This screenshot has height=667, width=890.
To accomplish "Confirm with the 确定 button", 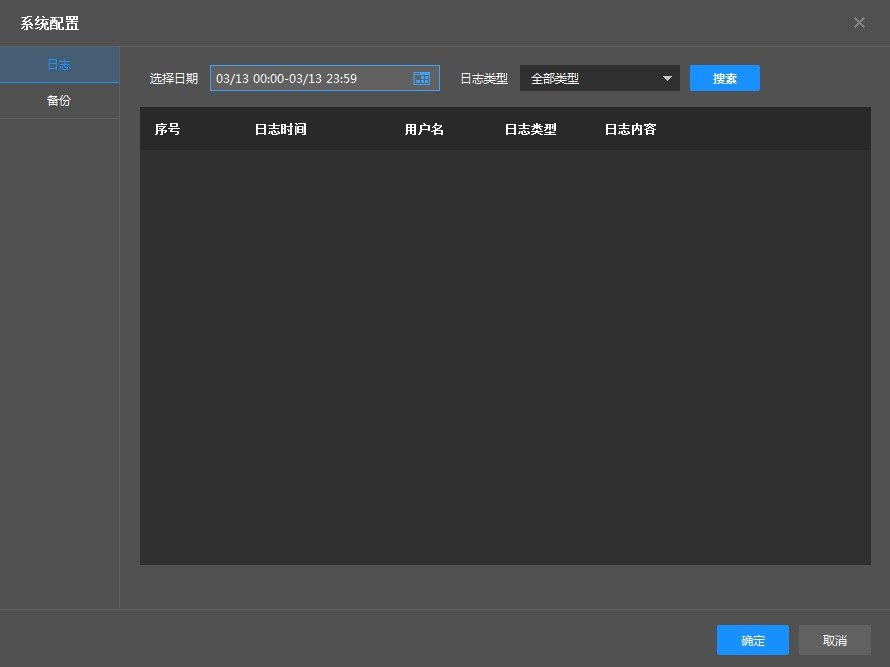I will (752, 640).
